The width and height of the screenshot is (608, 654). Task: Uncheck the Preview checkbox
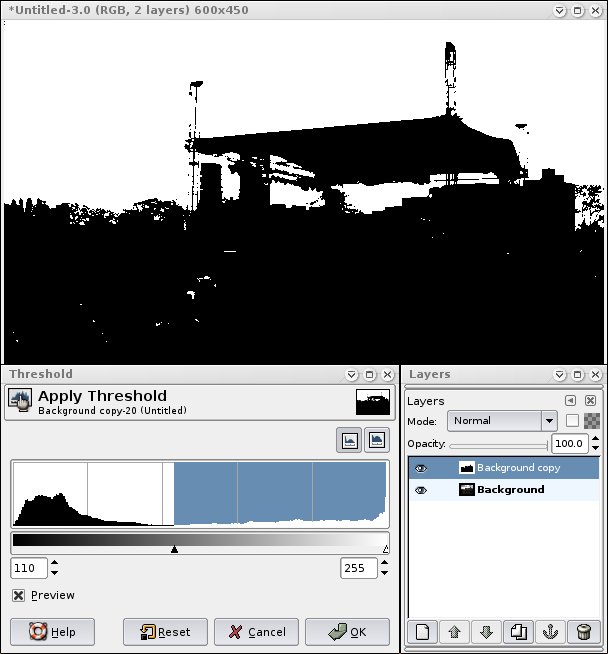pyautogui.click(x=18, y=596)
